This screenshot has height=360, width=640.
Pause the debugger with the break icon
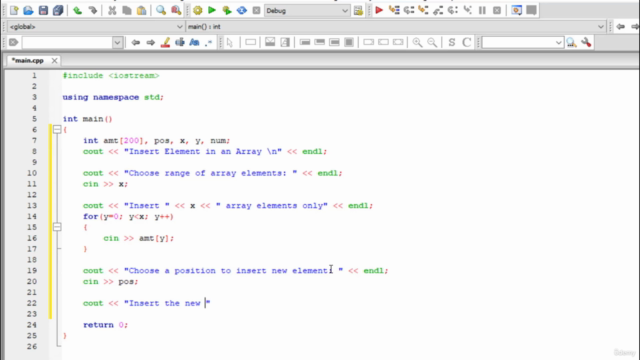point(482,10)
